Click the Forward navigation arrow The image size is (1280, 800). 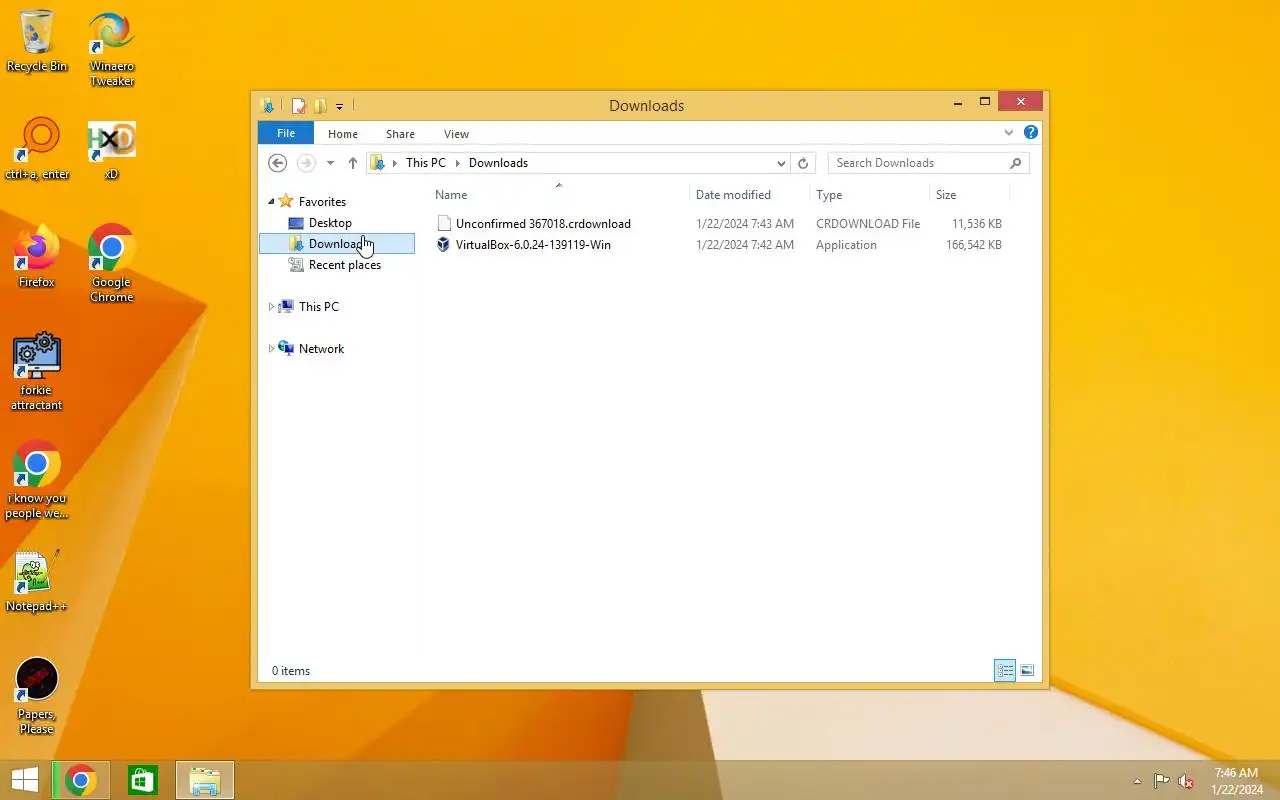pos(306,163)
